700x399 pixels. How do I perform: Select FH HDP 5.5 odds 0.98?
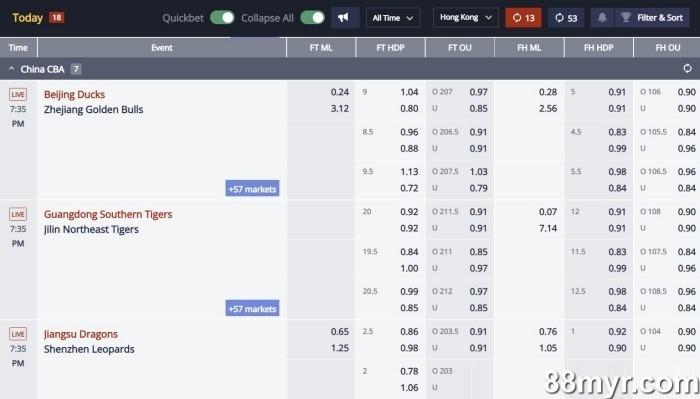[617, 172]
